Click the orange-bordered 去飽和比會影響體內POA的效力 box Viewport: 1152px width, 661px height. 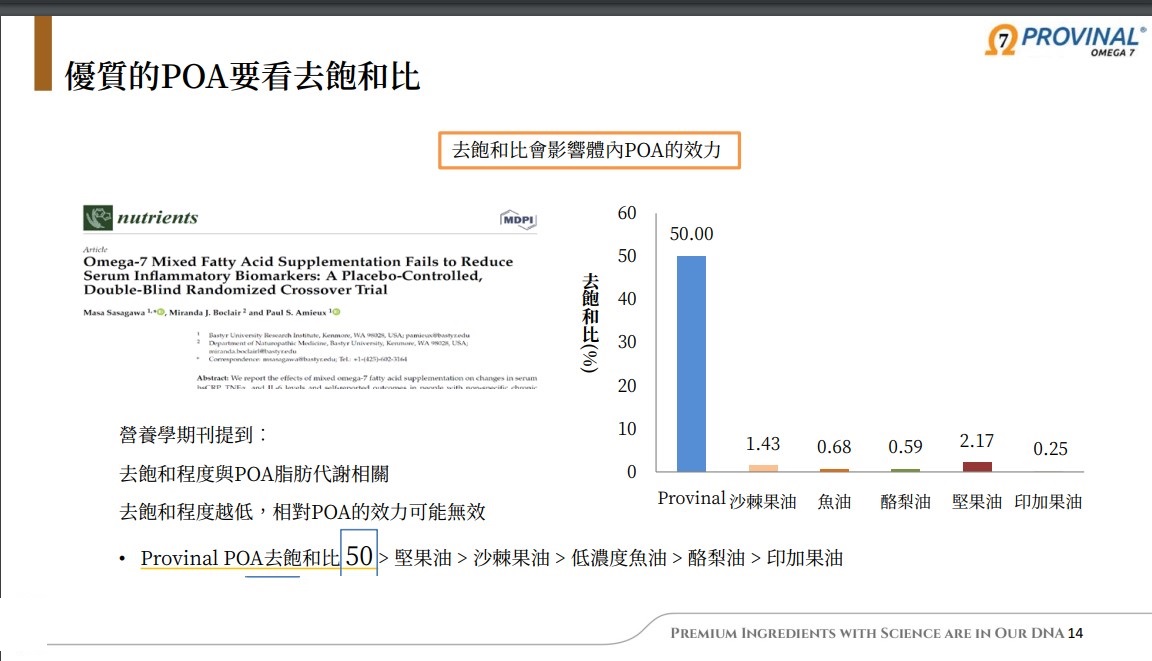(x=589, y=151)
